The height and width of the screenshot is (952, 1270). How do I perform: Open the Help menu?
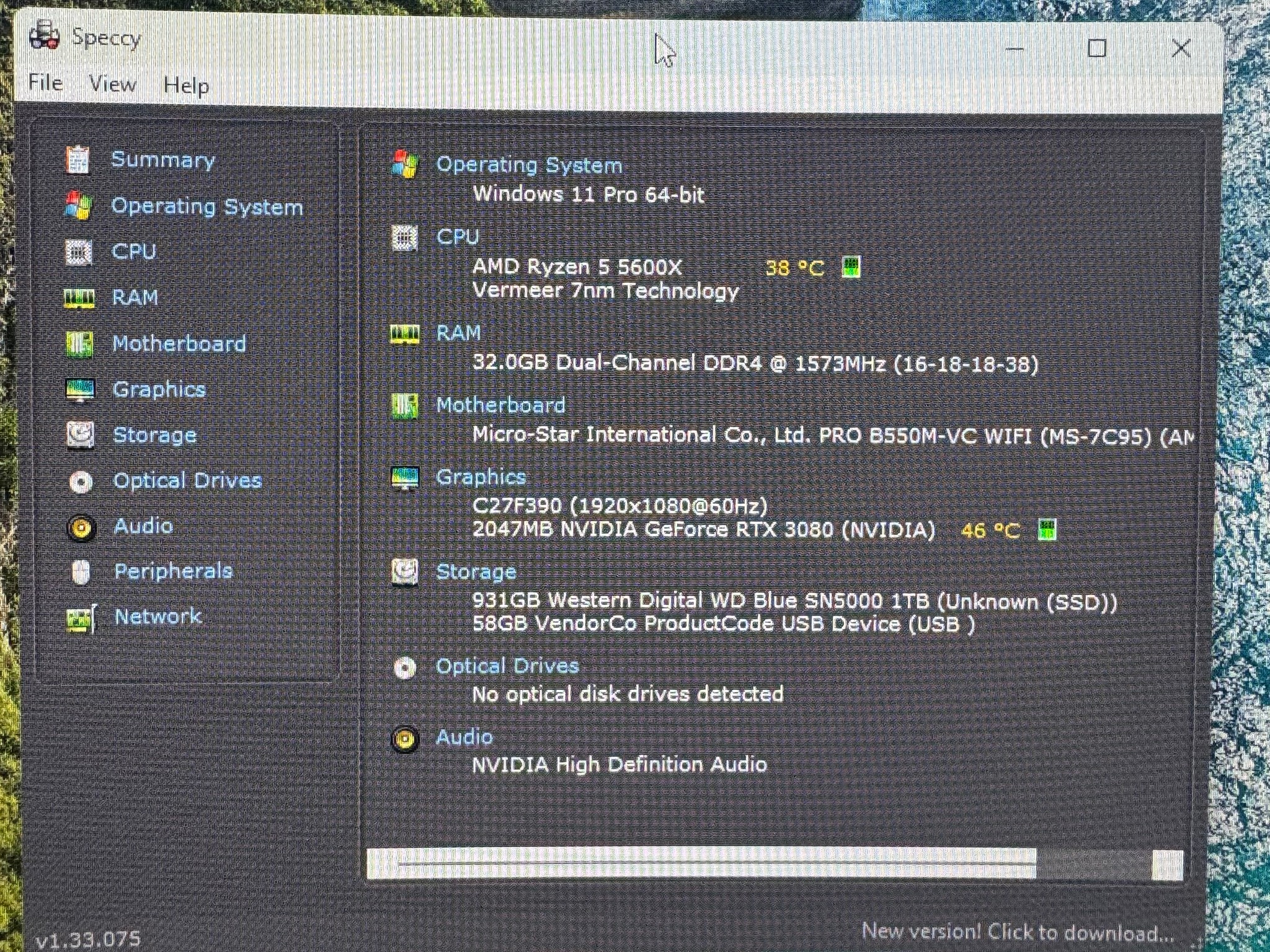pos(185,86)
